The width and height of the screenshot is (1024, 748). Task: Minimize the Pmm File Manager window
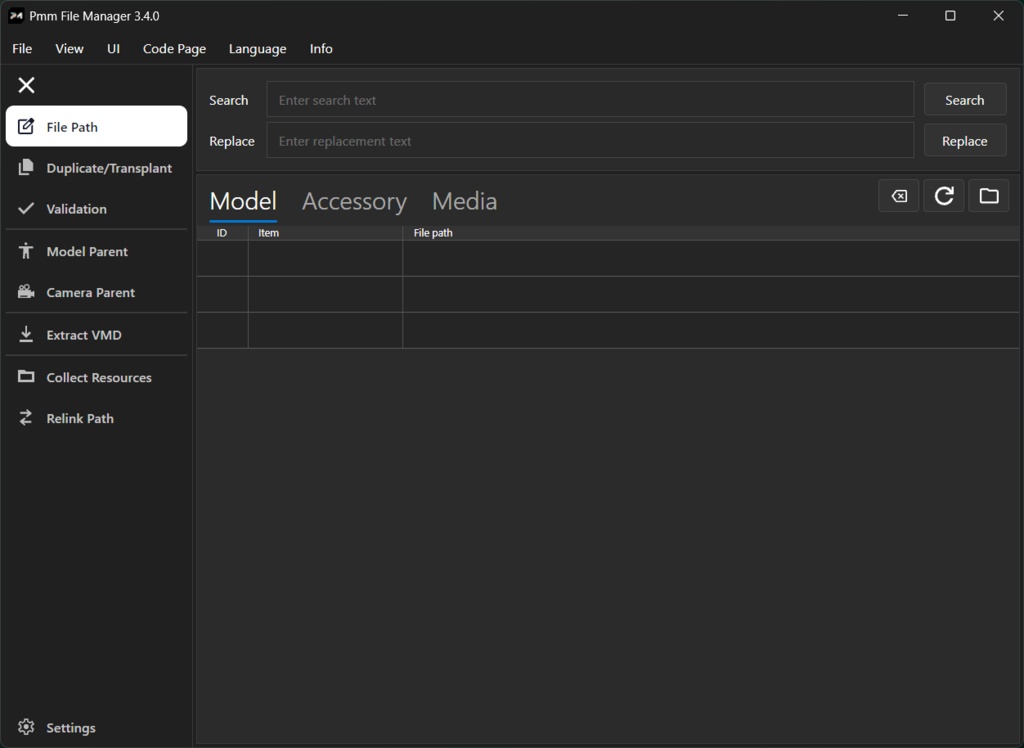point(903,16)
